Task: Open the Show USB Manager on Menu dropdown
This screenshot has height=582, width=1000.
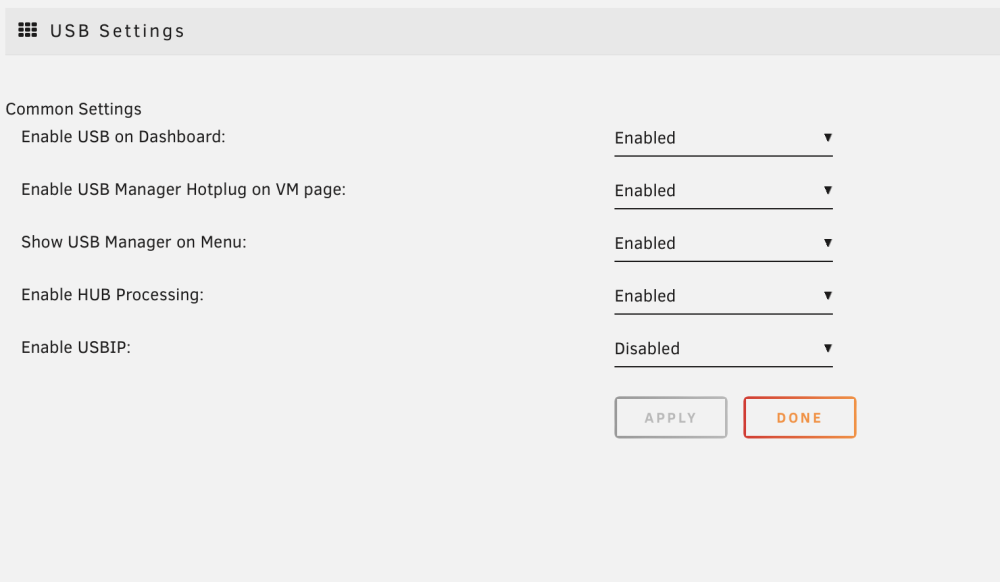Action: 723,244
